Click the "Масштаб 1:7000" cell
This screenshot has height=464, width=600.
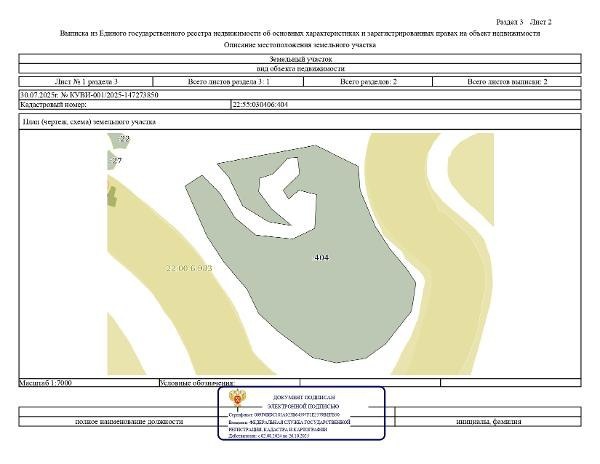click(x=89, y=383)
